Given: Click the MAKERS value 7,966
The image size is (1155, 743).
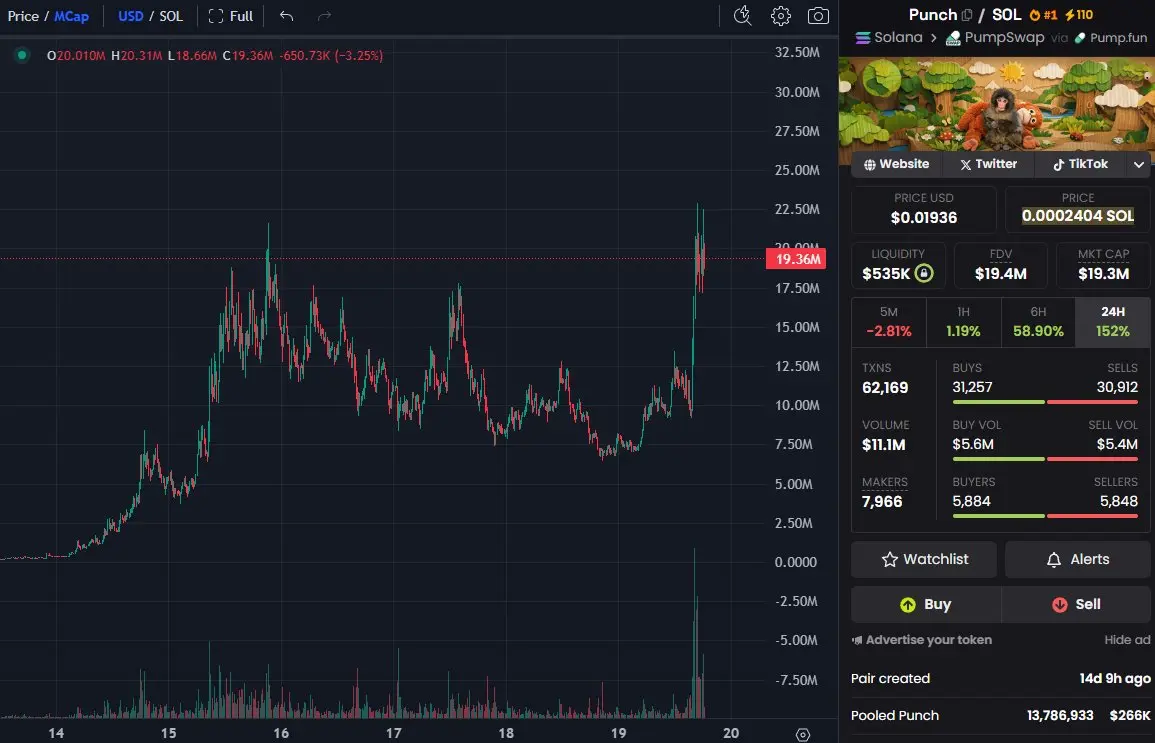Looking at the screenshot, I should click(882, 502).
